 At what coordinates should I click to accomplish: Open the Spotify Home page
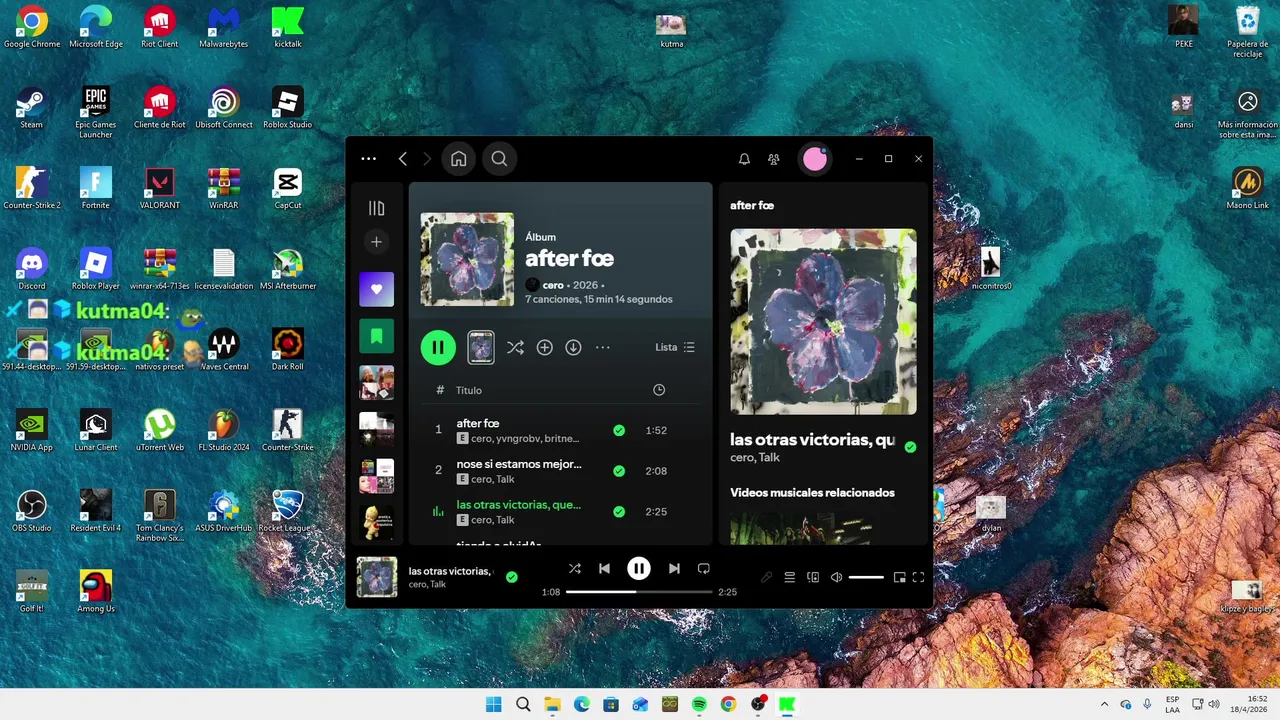[x=458, y=158]
